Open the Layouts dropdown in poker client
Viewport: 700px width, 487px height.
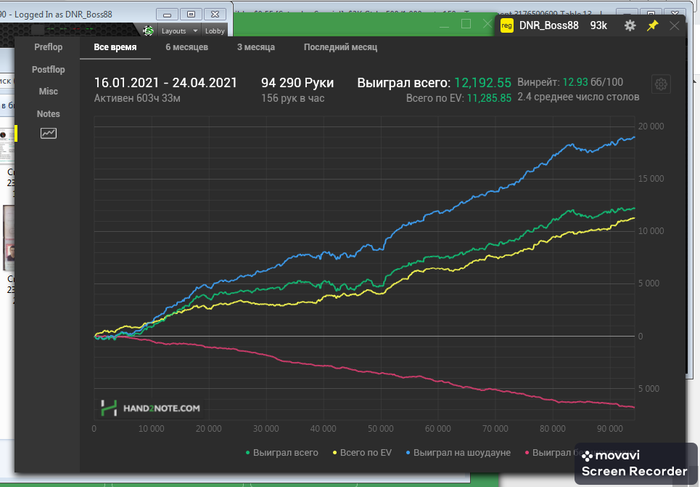point(179,31)
